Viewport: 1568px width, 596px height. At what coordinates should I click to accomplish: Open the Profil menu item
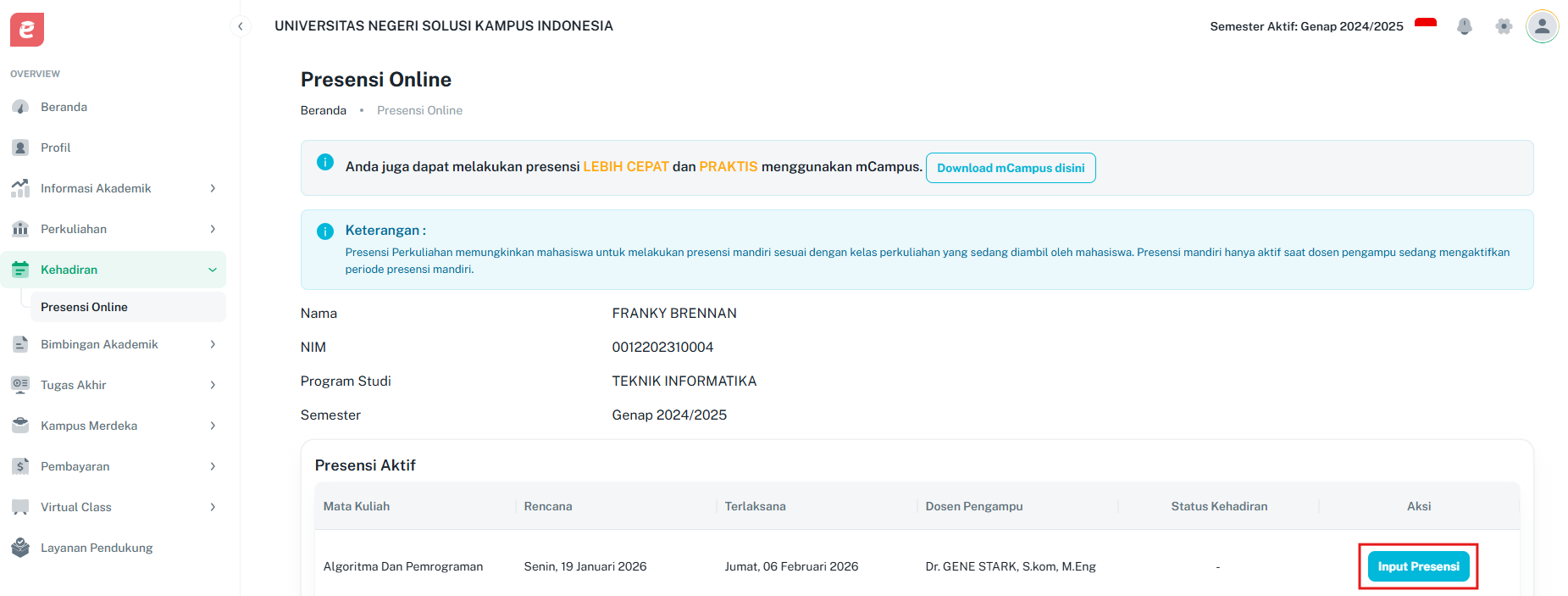(x=114, y=148)
